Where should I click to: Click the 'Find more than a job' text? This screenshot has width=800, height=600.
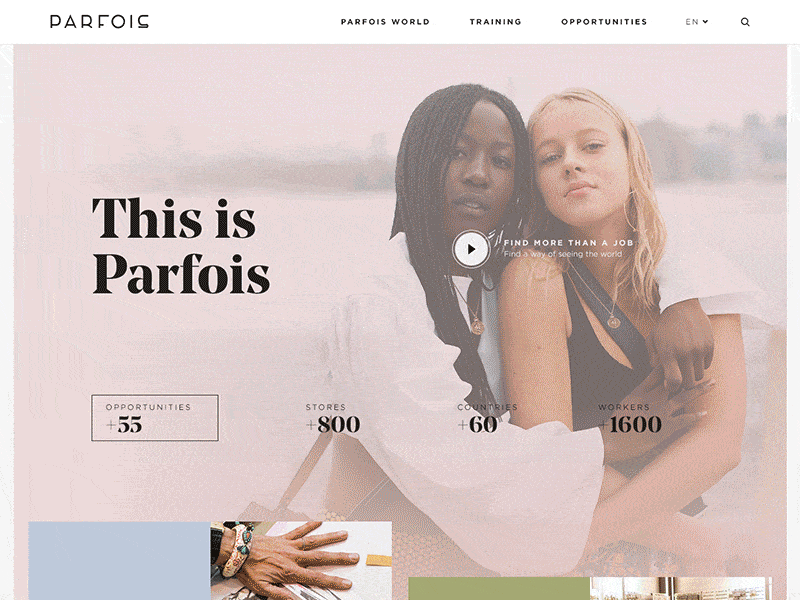click(x=568, y=243)
